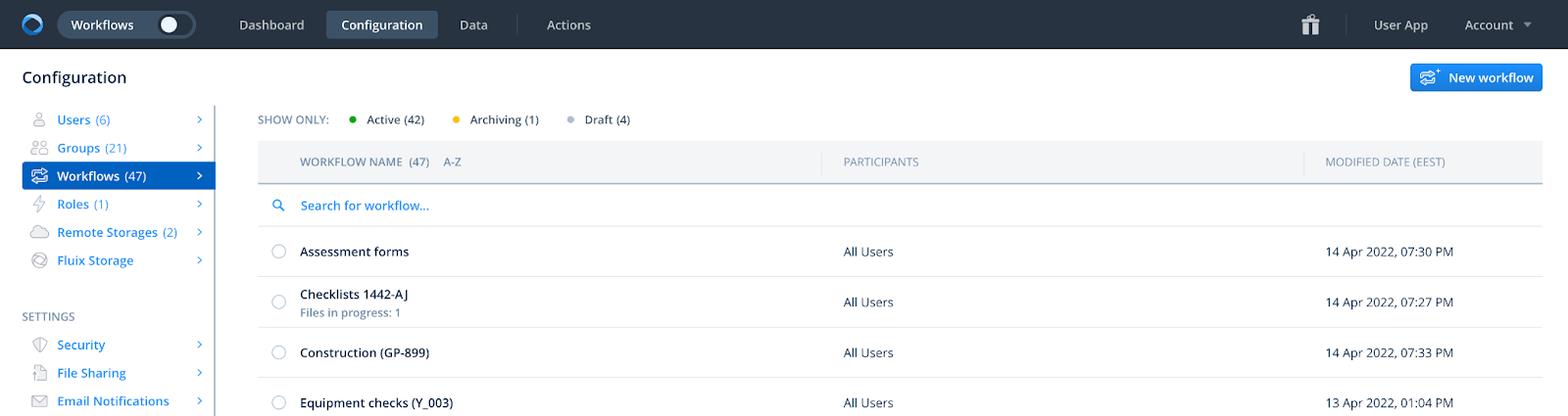The image size is (1568, 416).
Task: Click the Users person icon in sidebar
Action: coord(39,119)
